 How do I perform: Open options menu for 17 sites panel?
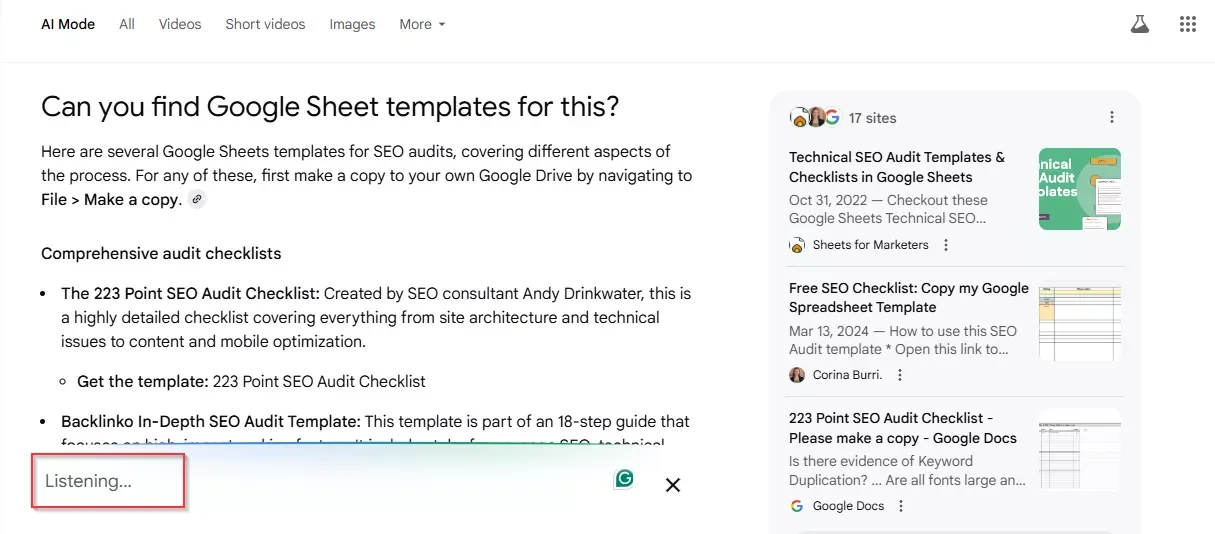click(1111, 118)
